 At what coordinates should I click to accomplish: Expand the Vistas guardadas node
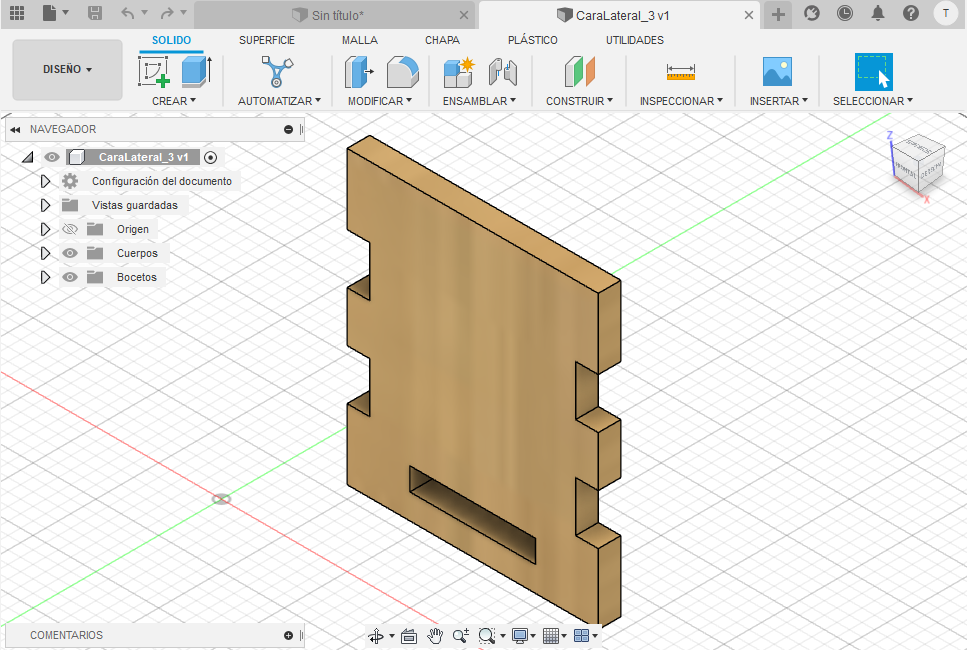[x=45, y=205]
